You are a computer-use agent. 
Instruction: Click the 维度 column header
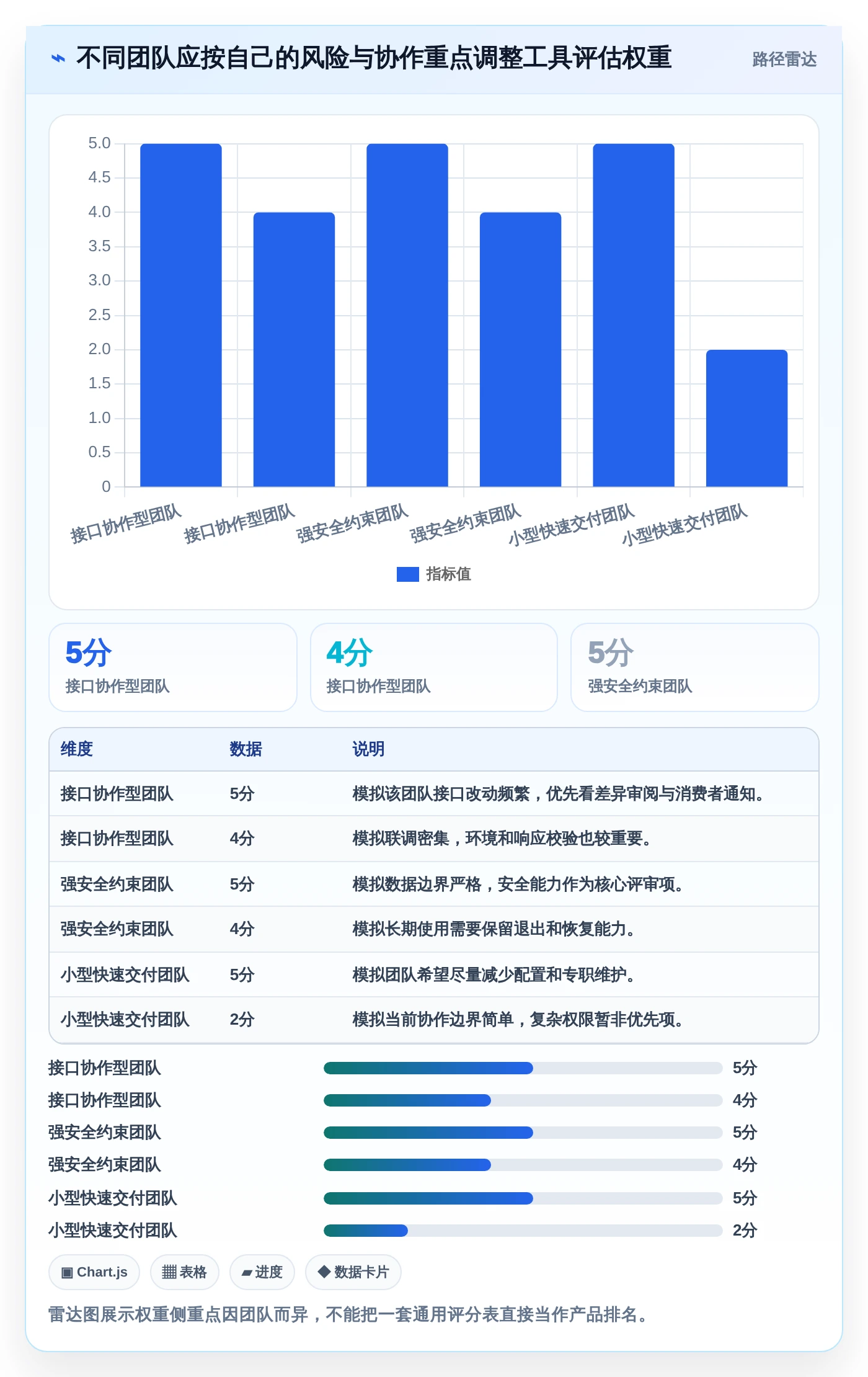[77, 749]
